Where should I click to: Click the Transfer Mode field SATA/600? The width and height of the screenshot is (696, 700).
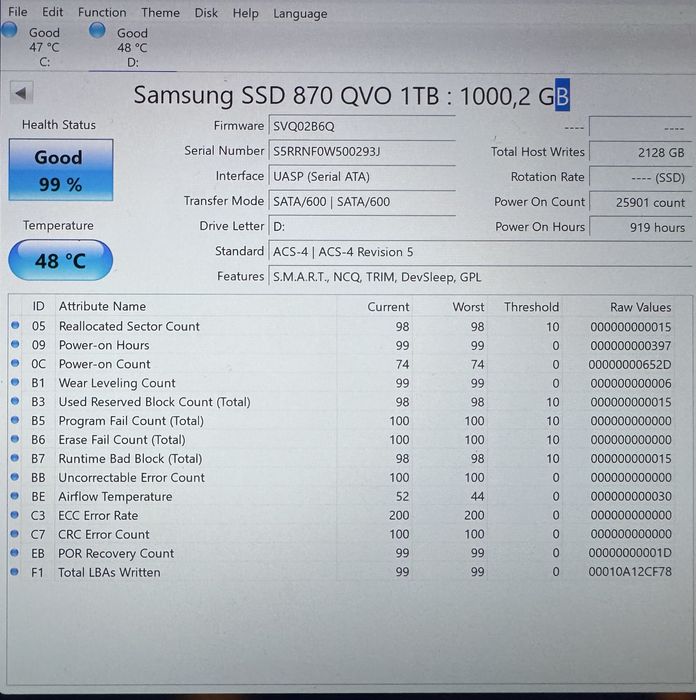362,202
